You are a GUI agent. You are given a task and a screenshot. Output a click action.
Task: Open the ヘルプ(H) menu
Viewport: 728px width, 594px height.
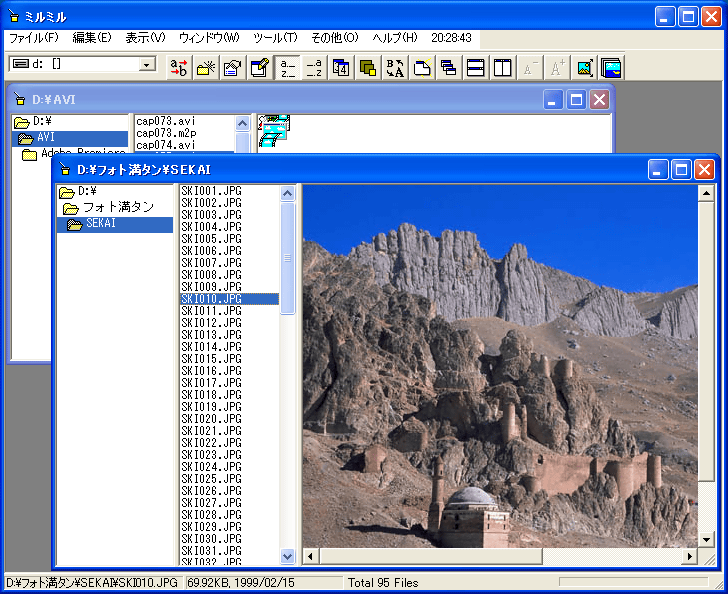pyautogui.click(x=395, y=38)
